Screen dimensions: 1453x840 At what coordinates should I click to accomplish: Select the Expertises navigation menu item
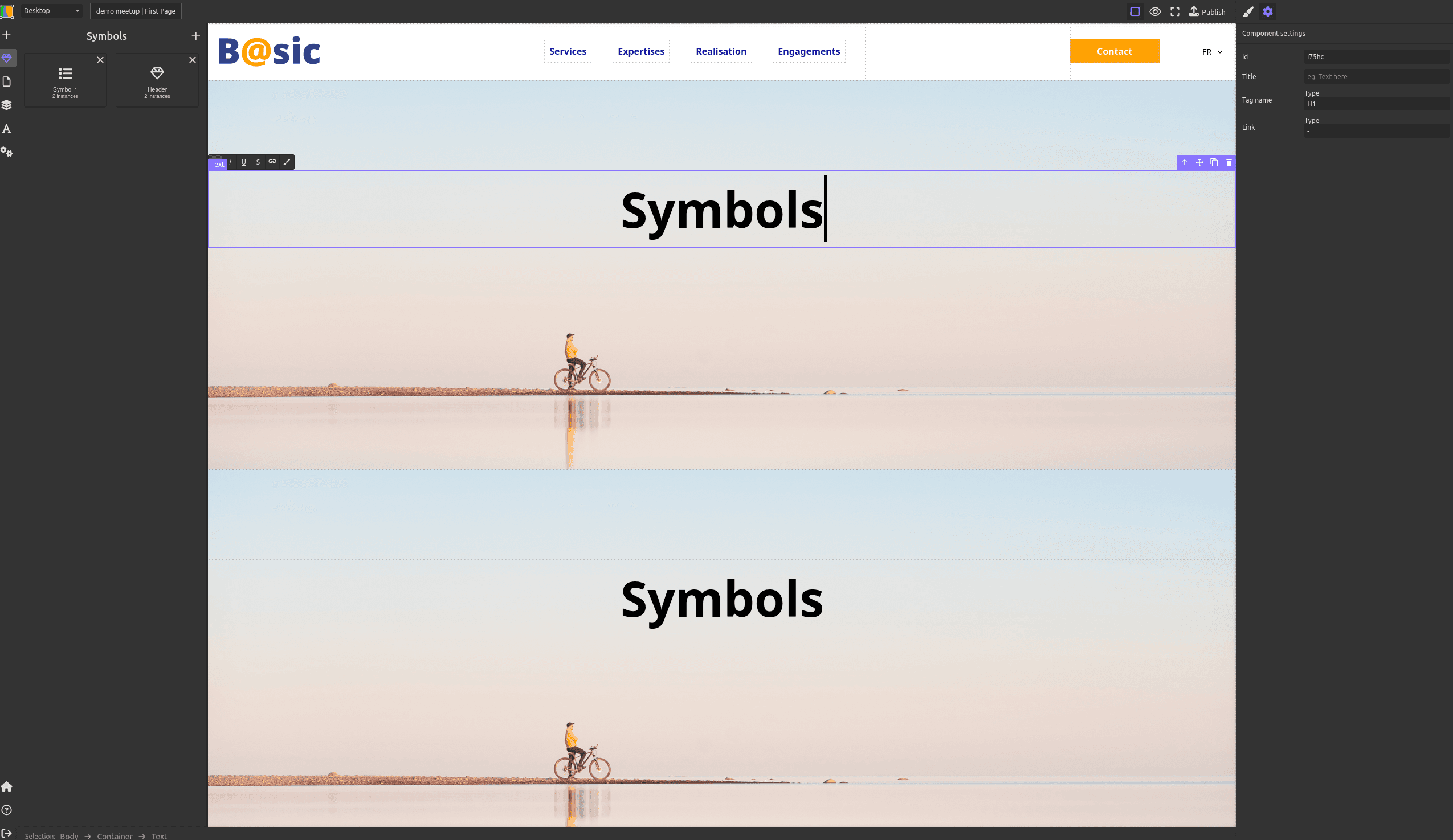[x=641, y=51]
